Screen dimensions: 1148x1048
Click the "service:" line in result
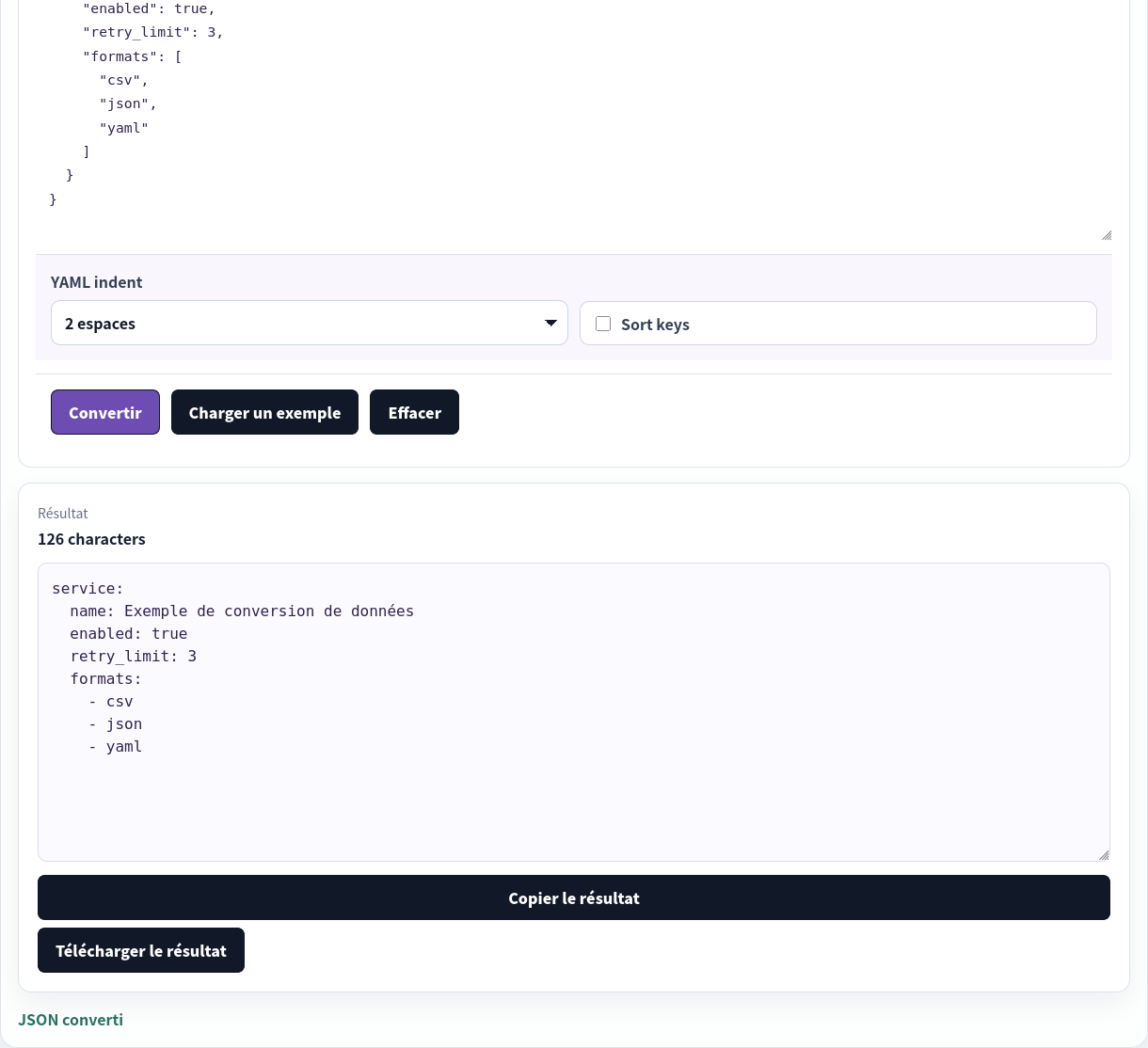point(88,589)
